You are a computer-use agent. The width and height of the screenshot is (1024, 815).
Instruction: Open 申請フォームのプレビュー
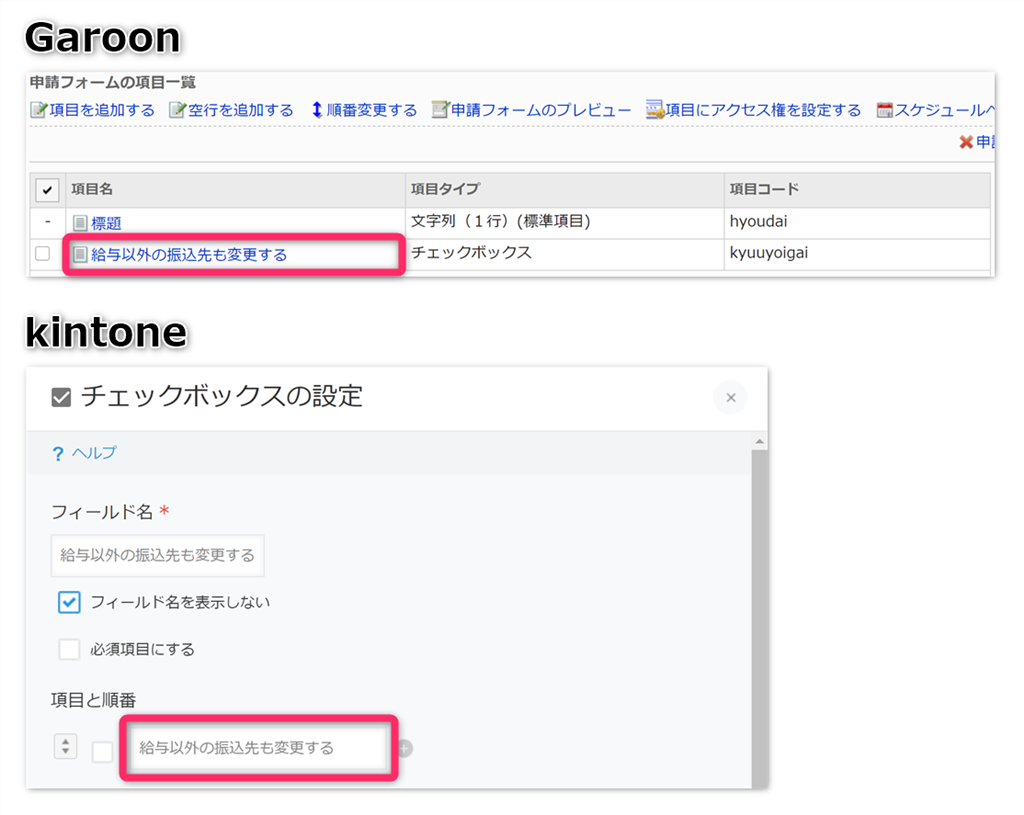point(541,110)
